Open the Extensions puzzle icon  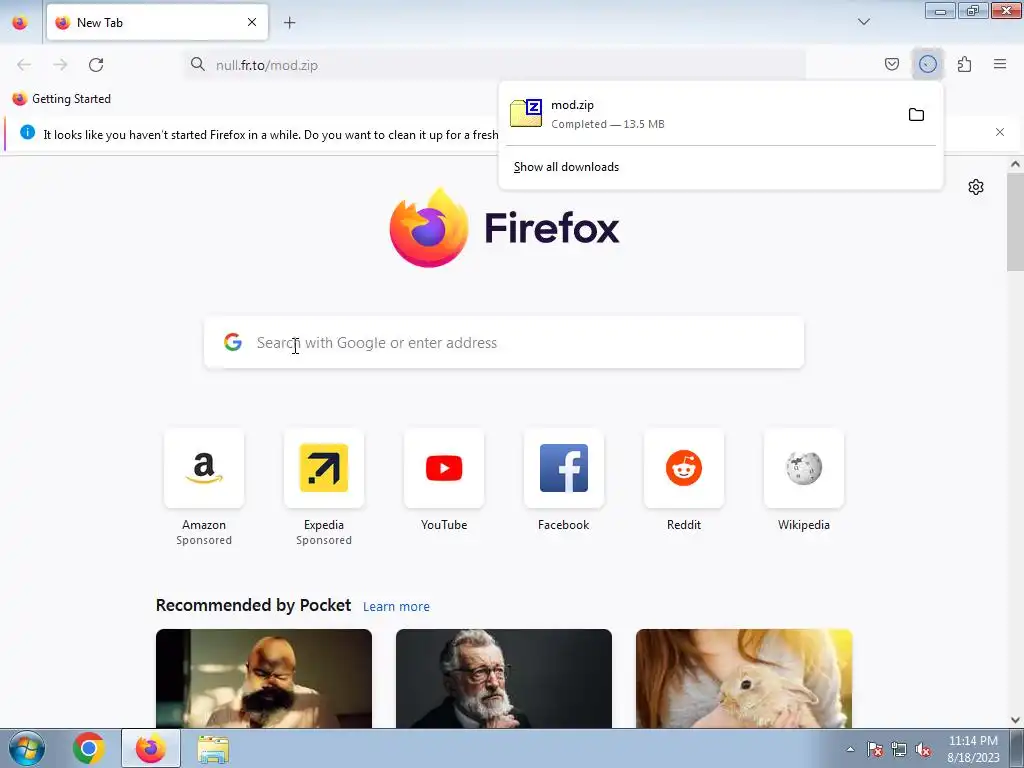point(964,64)
